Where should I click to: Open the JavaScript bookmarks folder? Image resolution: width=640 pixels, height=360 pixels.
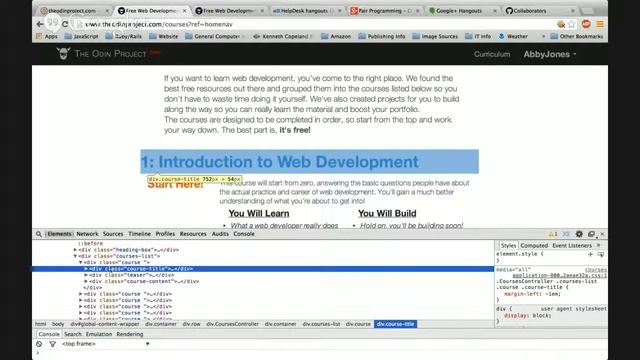[x=82, y=36]
